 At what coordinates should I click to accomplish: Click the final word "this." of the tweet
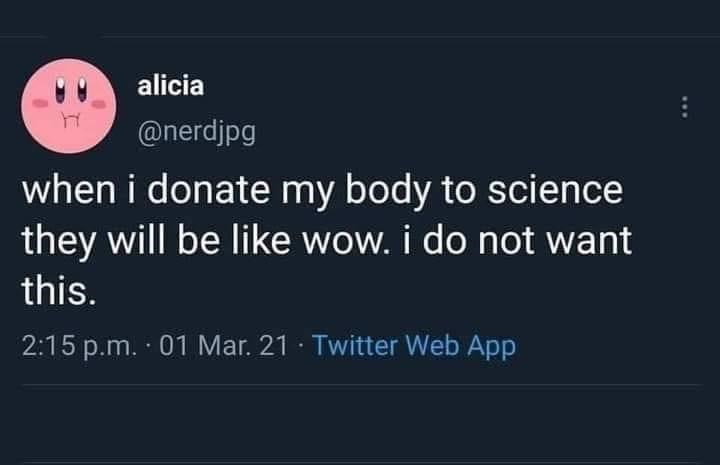59,292
